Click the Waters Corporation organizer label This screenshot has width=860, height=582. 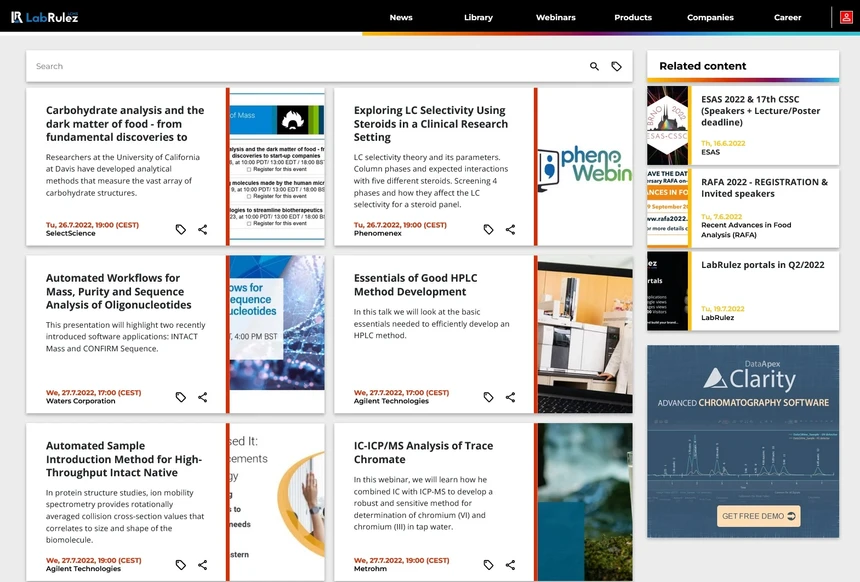coord(81,402)
